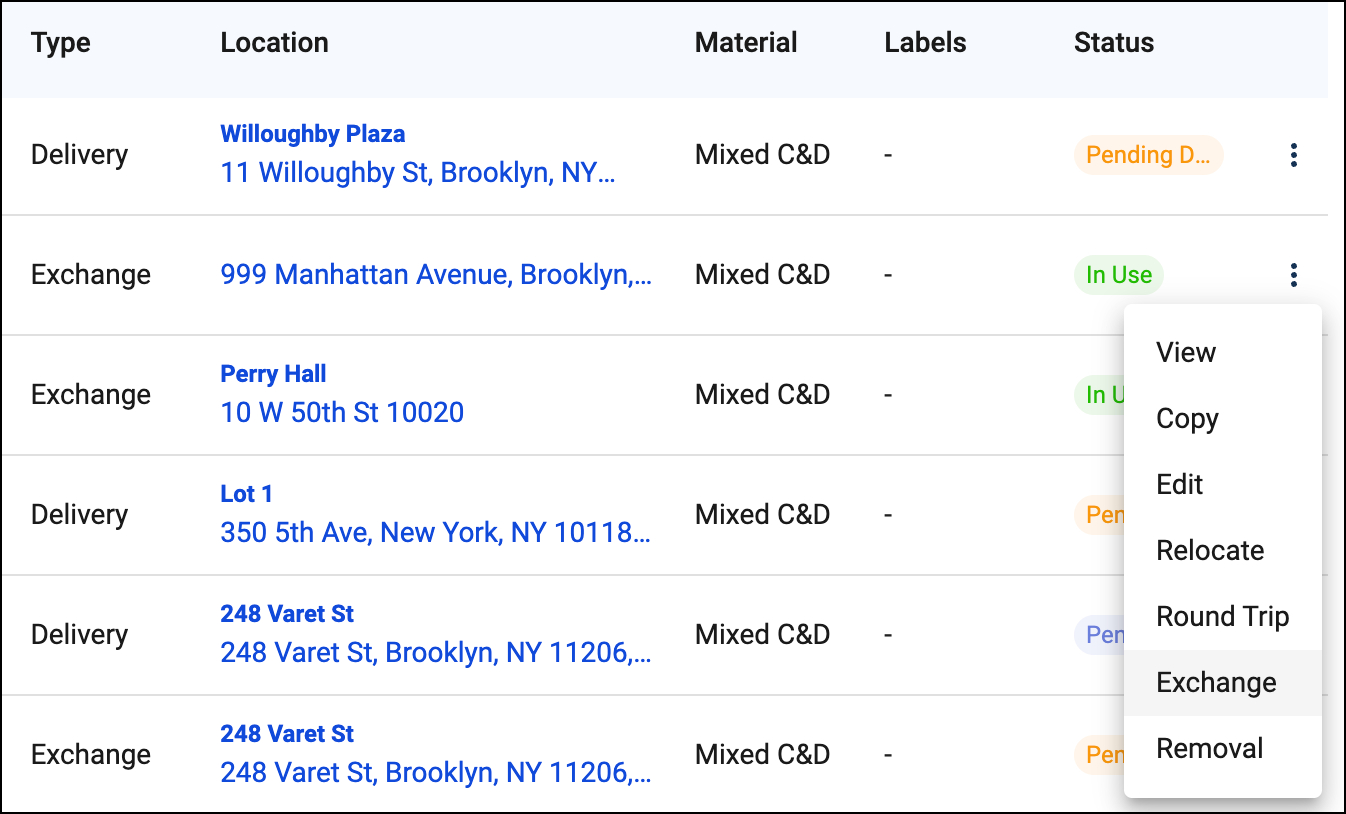
Task: Choose Removal from the actions menu
Action: [1210, 748]
